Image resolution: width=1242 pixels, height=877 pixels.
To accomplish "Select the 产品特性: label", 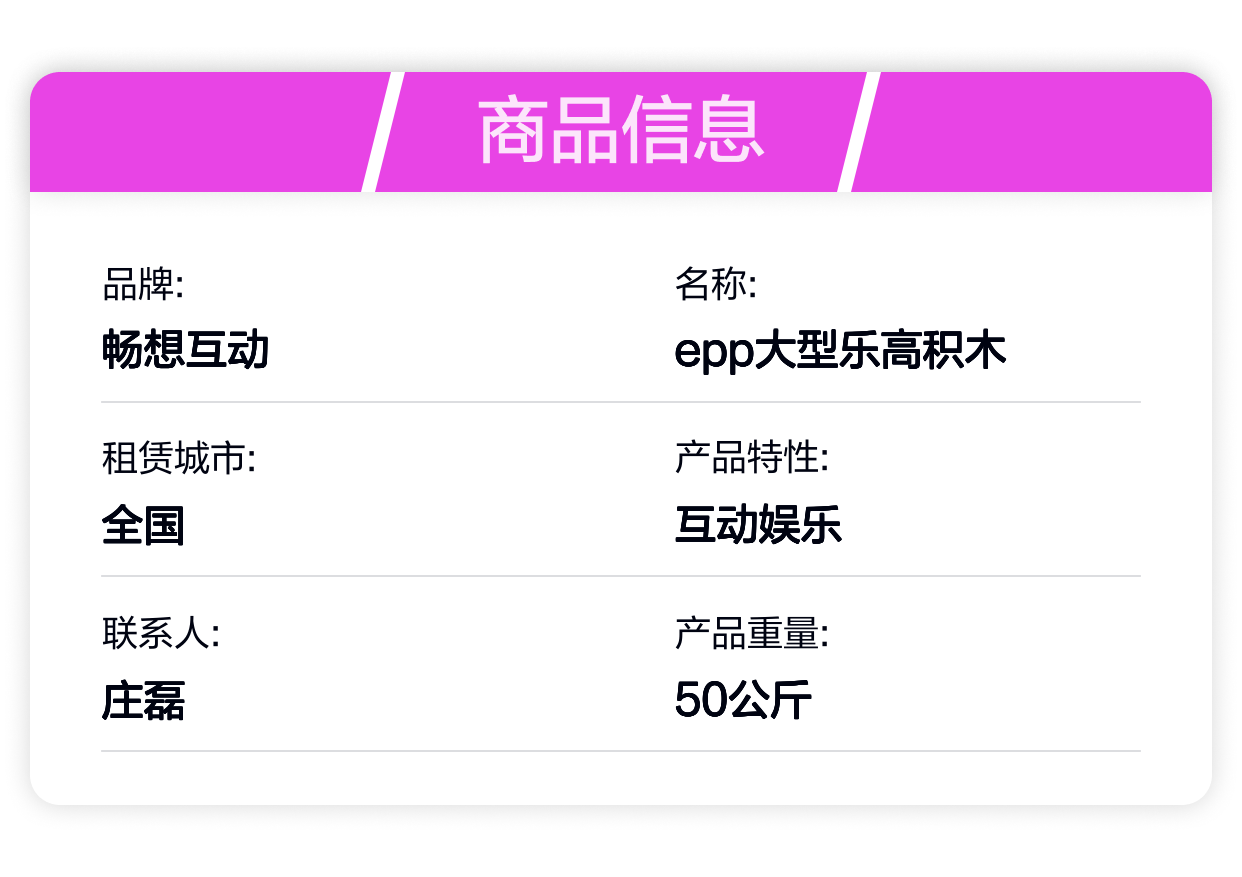I will point(752,459).
